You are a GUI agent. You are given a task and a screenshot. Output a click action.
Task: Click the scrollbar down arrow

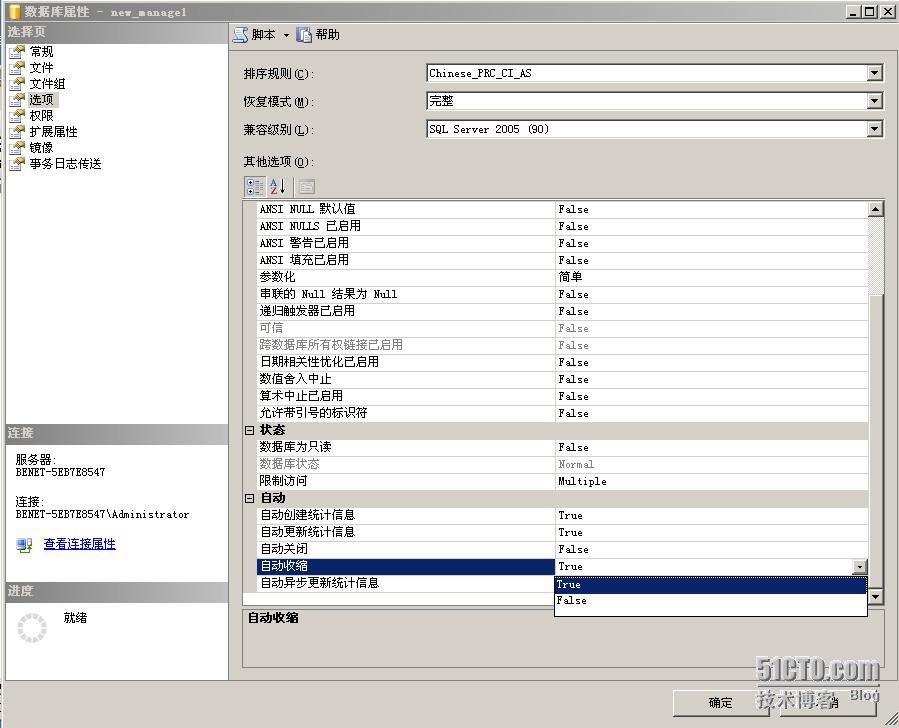pos(875,597)
